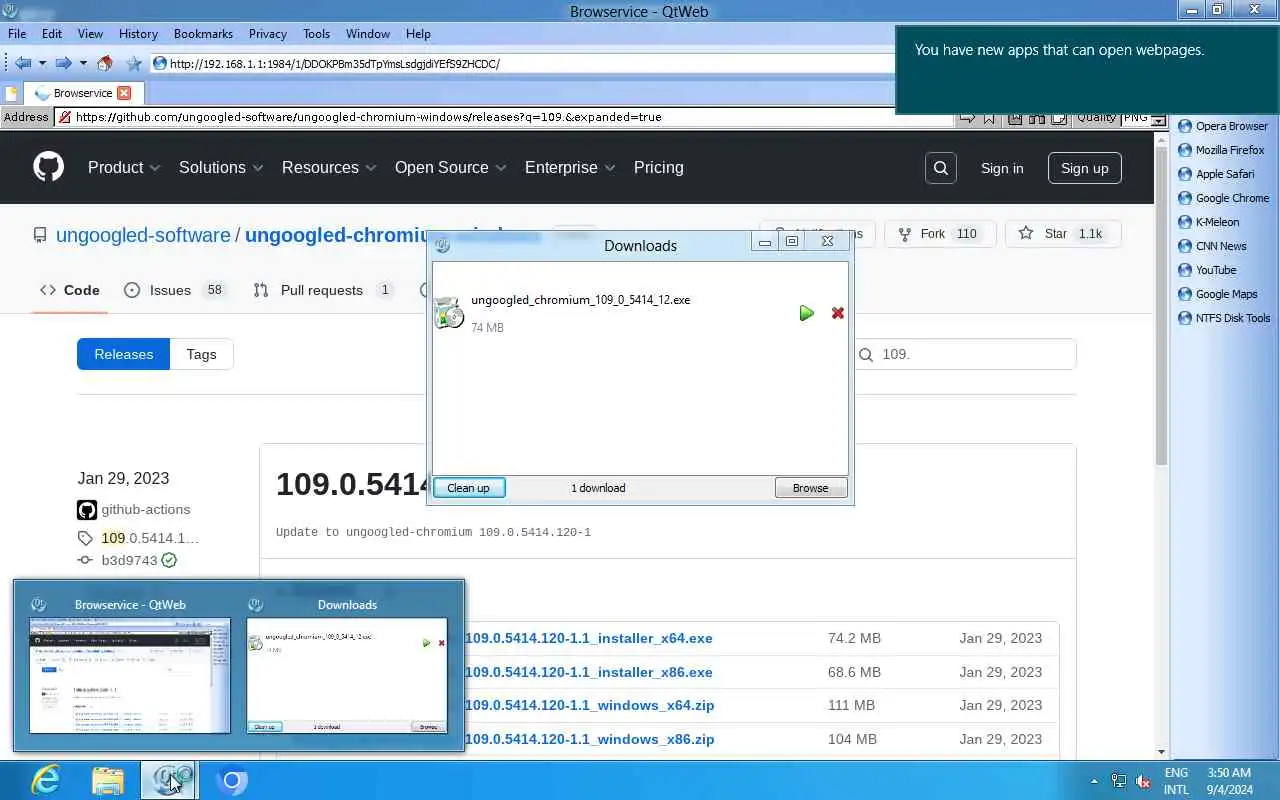
Task: Open the home page icon
Action: (x=105, y=63)
